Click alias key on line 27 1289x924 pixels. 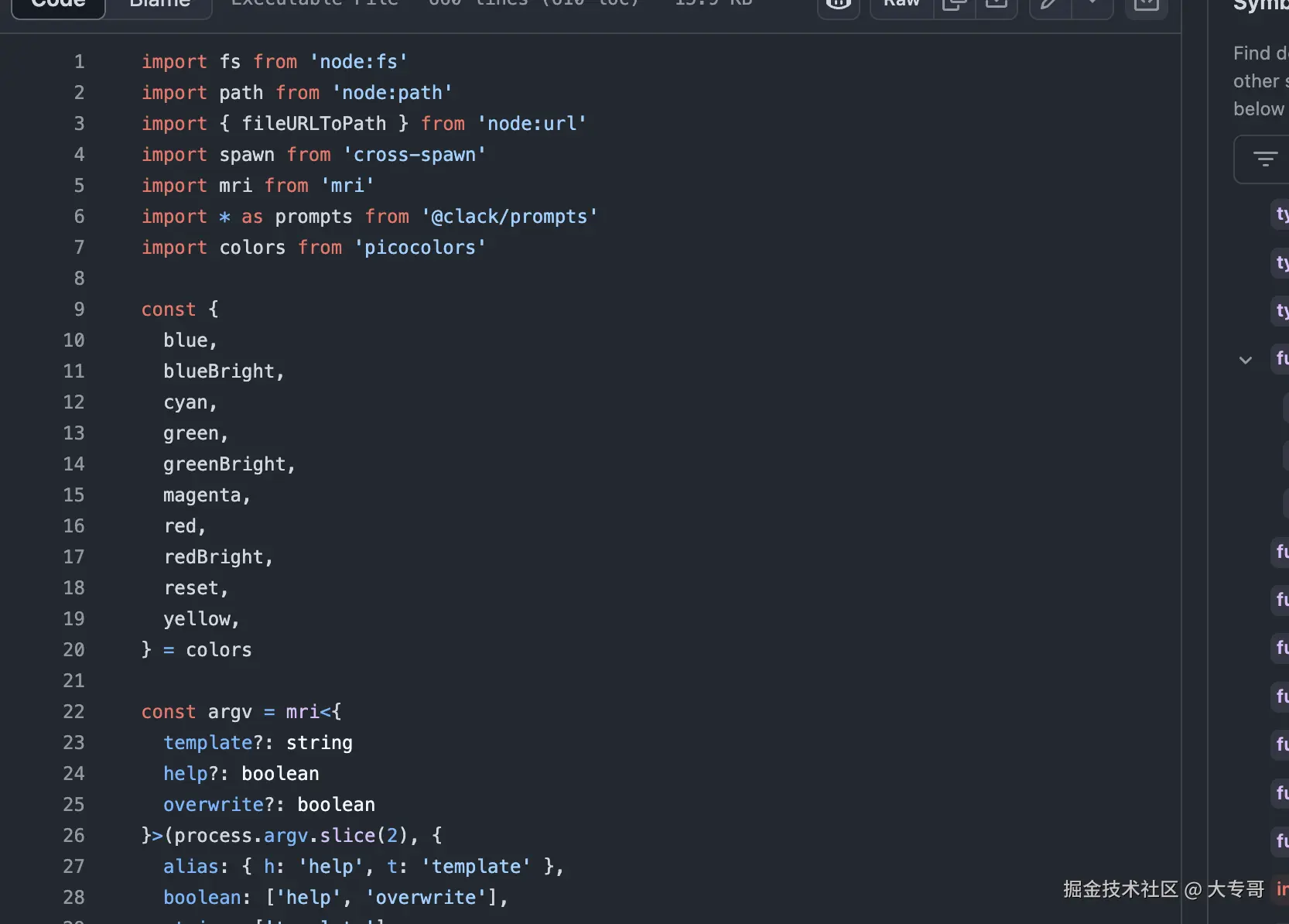[191, 867]
